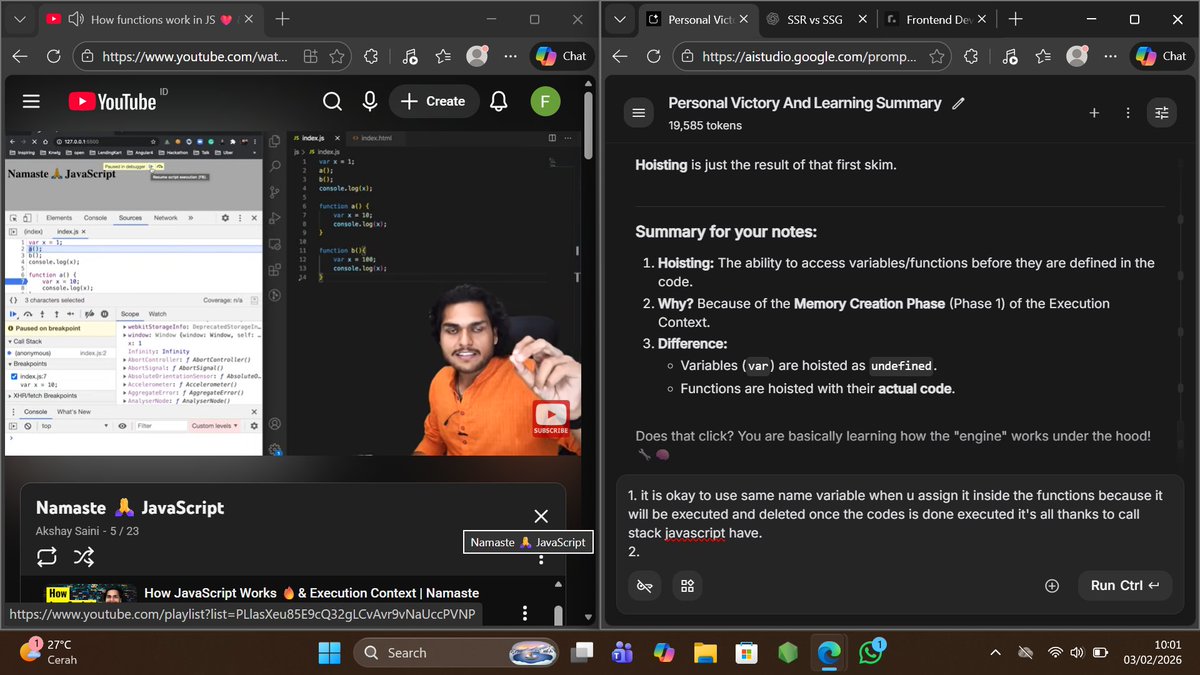
Task: Click the YouTube video player area
Action: pos(292,292)
